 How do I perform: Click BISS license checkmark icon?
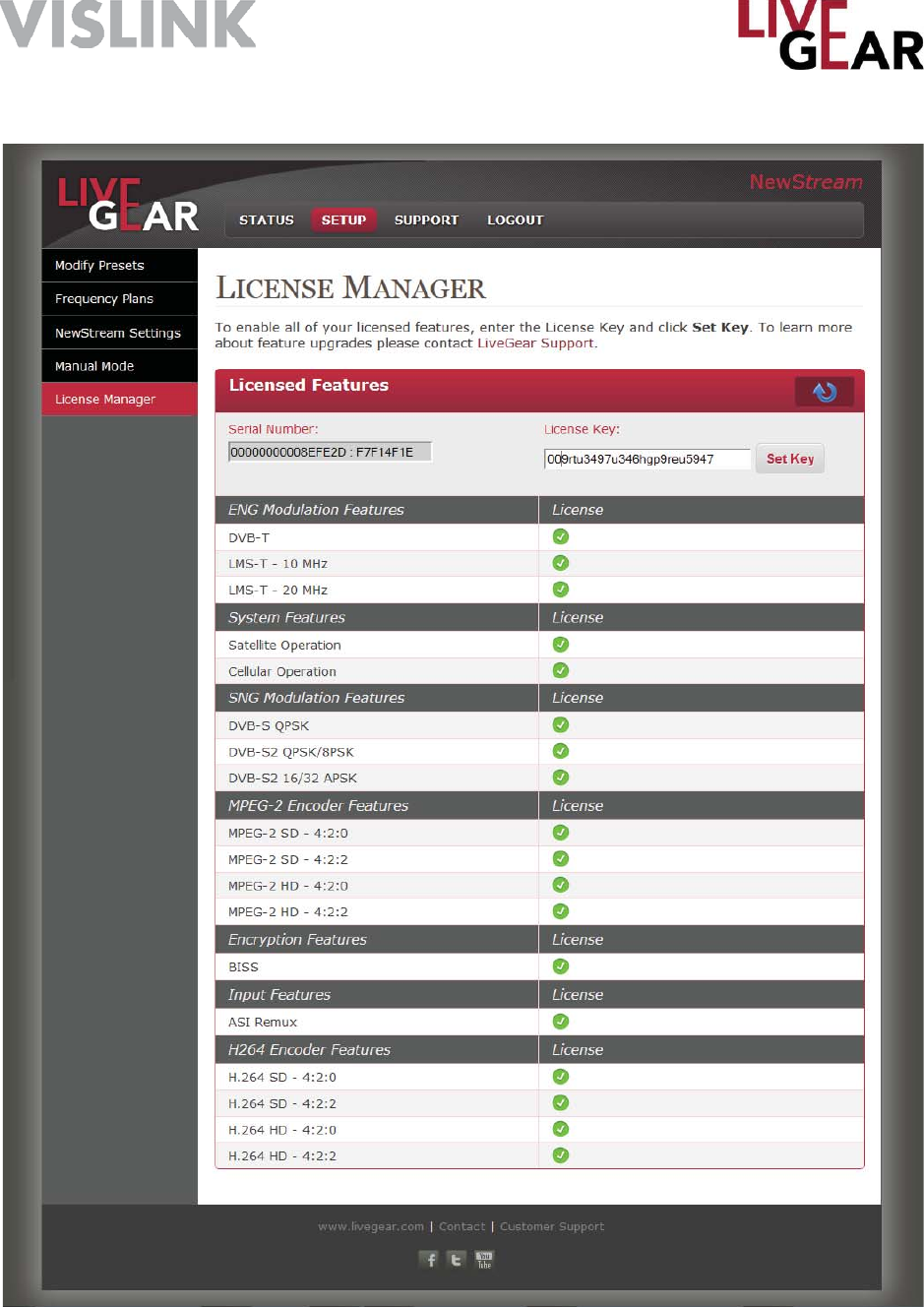click(x=561, y=966)
